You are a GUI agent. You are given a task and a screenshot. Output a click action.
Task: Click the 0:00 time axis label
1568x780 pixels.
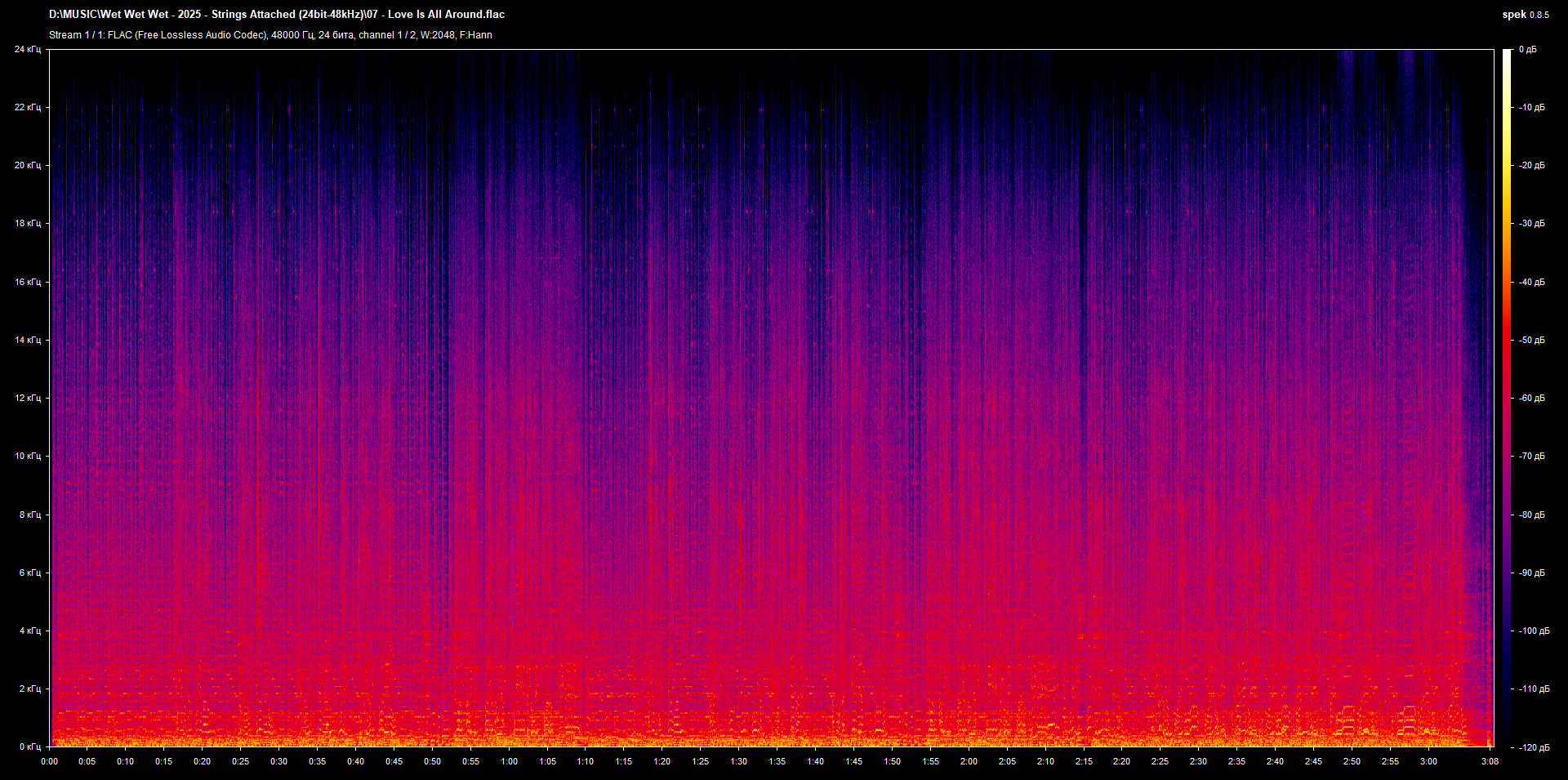[50, 762]
